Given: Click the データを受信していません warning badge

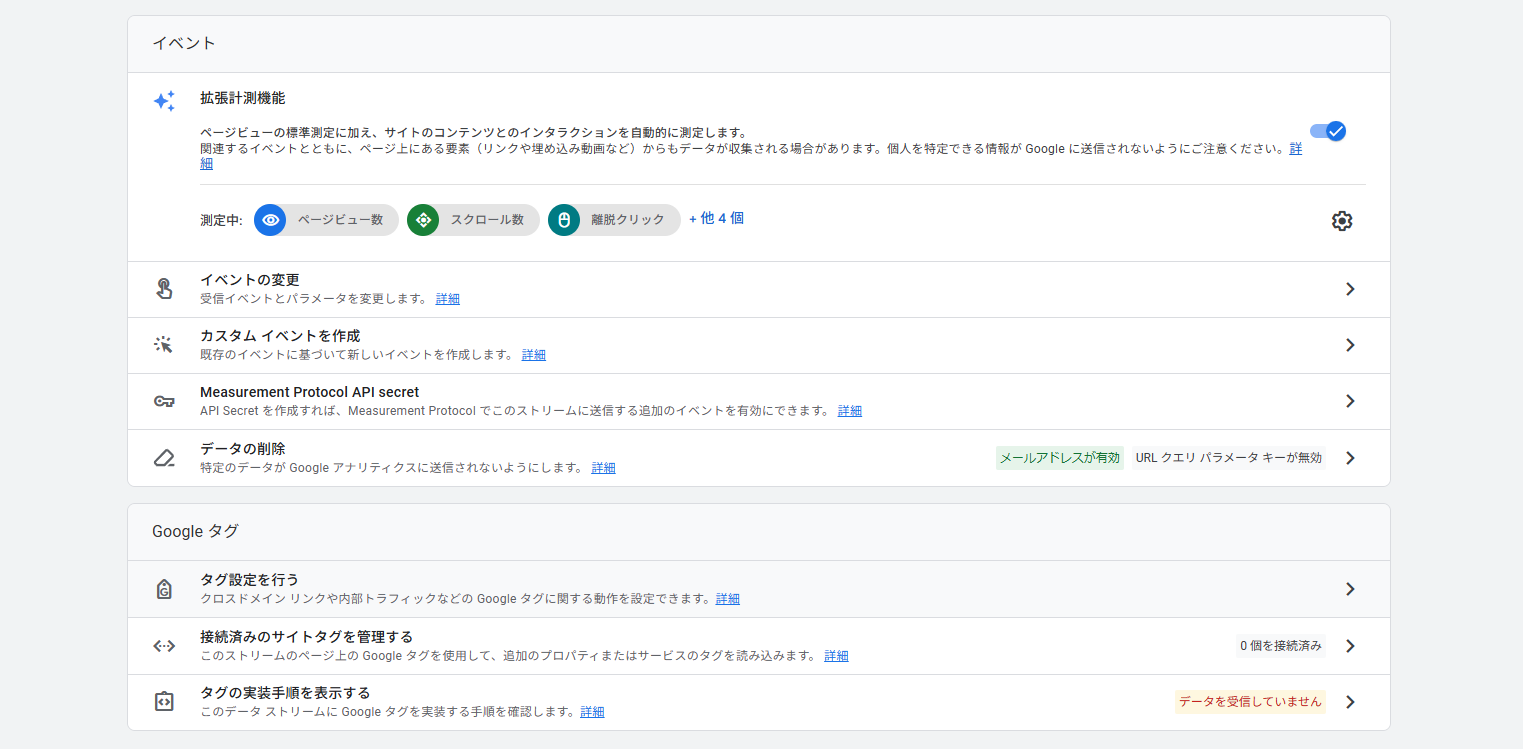Looking at the screenshot, I should click(1250, 702).
